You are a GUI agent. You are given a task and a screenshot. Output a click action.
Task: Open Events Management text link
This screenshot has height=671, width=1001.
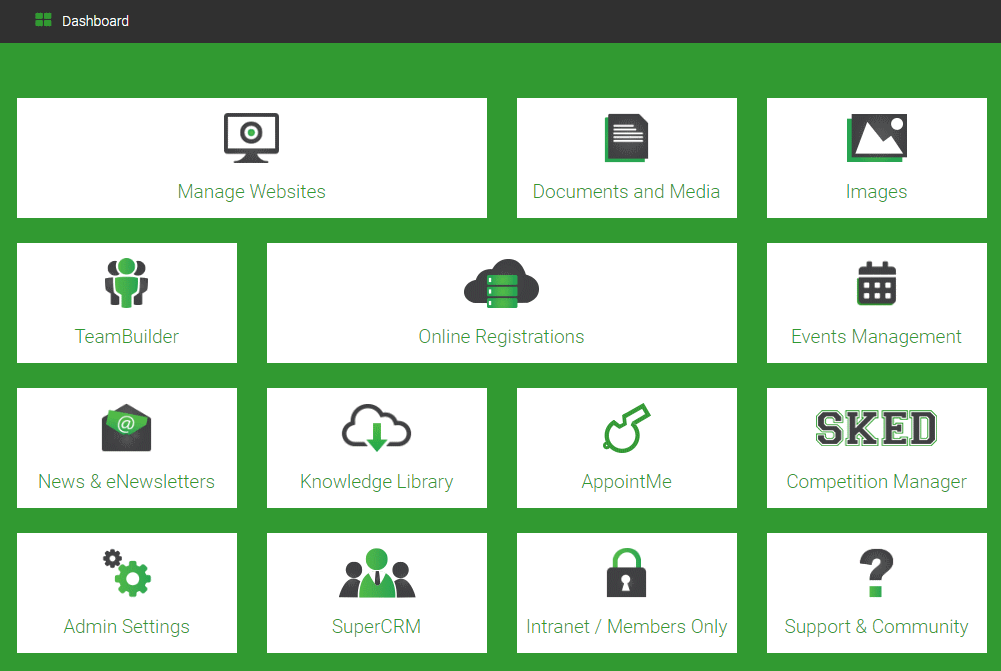877,336
